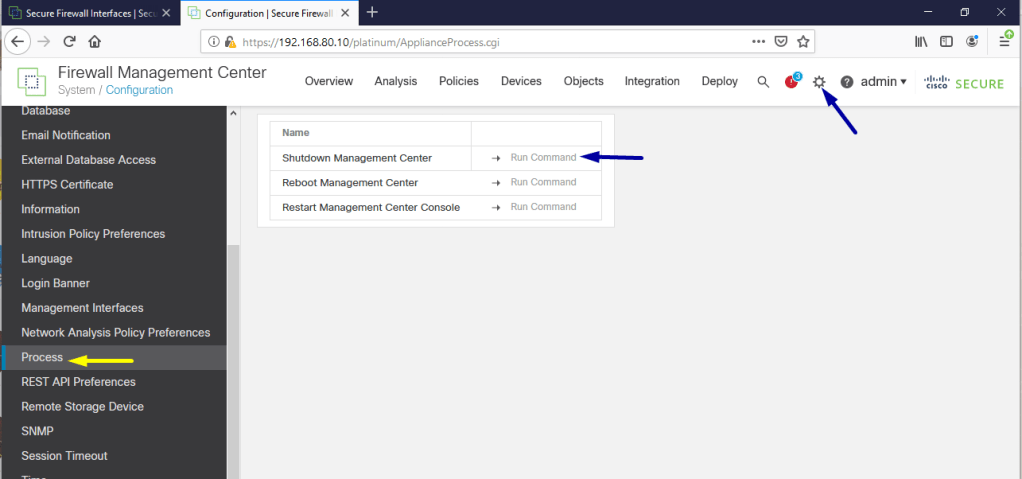
Task: Click the Configuration breadcrumb link
Action: click(x=139, y=90)
